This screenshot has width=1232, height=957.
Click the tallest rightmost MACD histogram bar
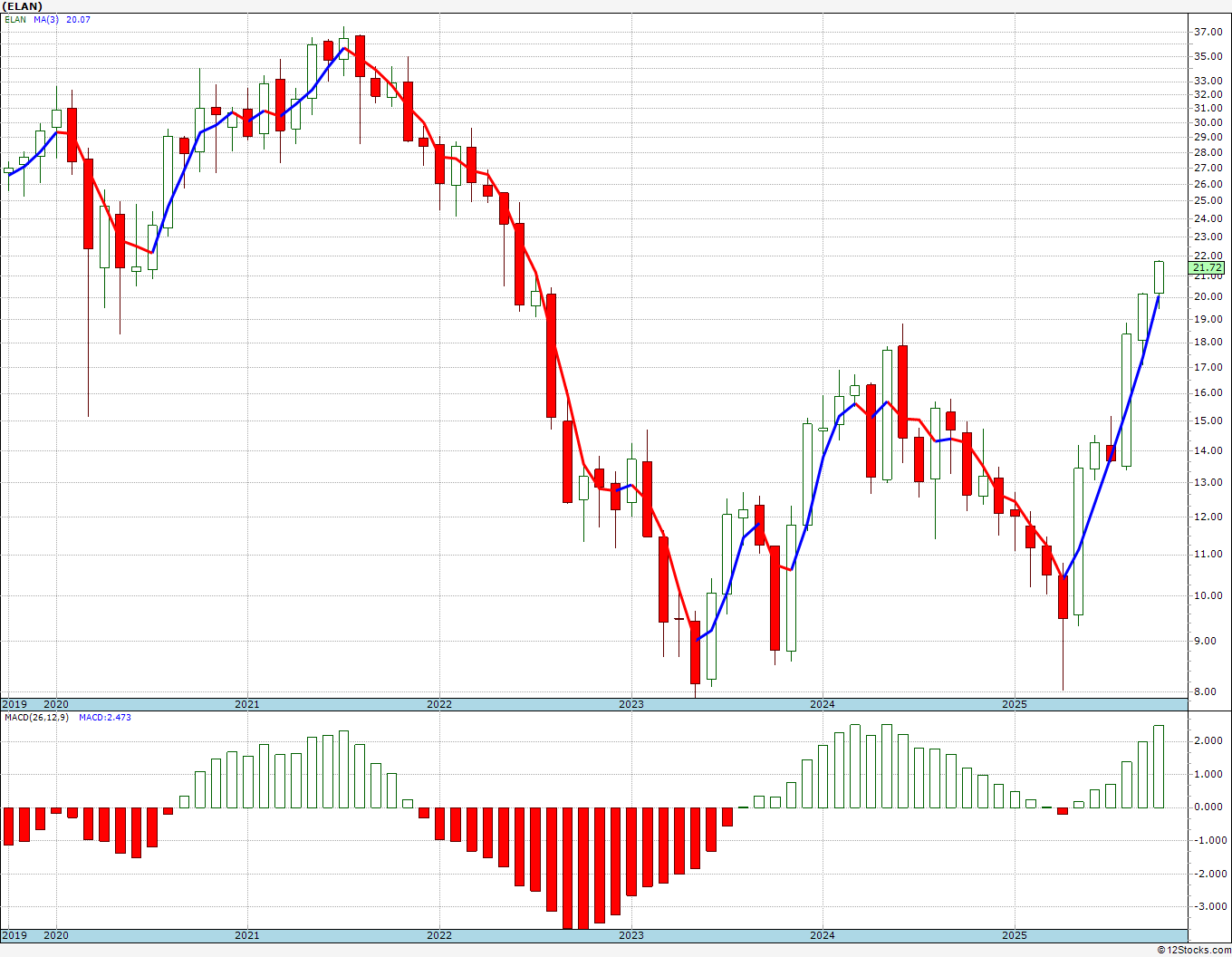pos(1159,767)
